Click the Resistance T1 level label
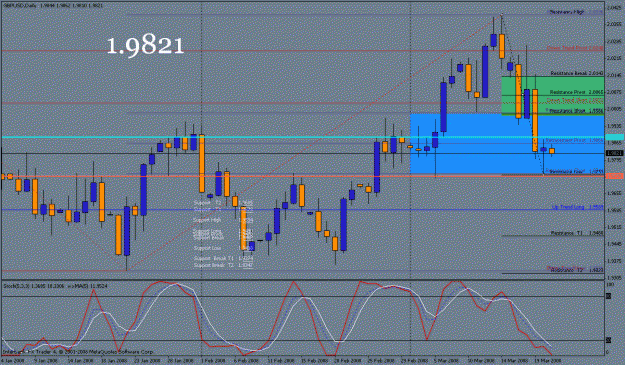 577,233
